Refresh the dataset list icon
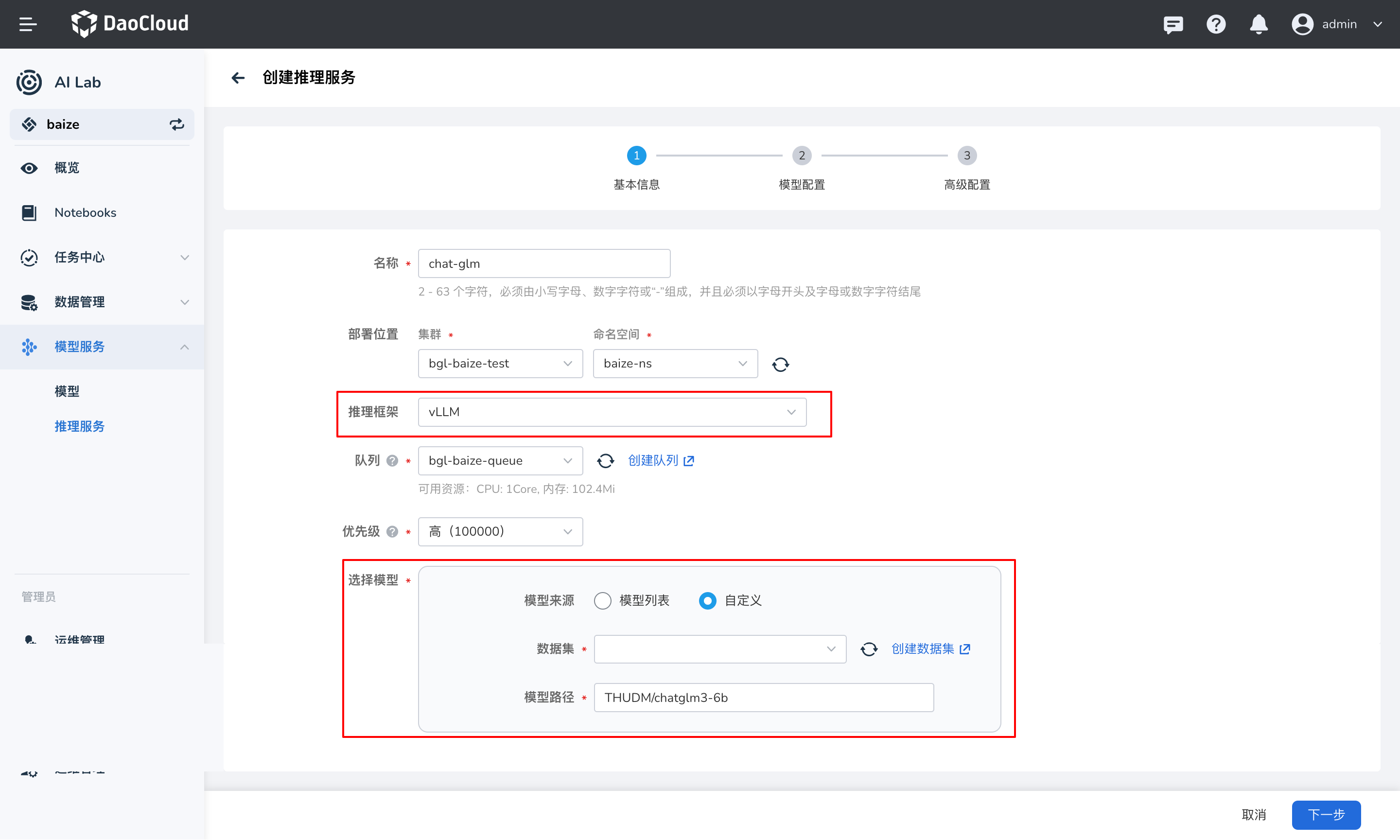Image resolution: width=1400 pixels, height=840 pixels. [869, 649]
